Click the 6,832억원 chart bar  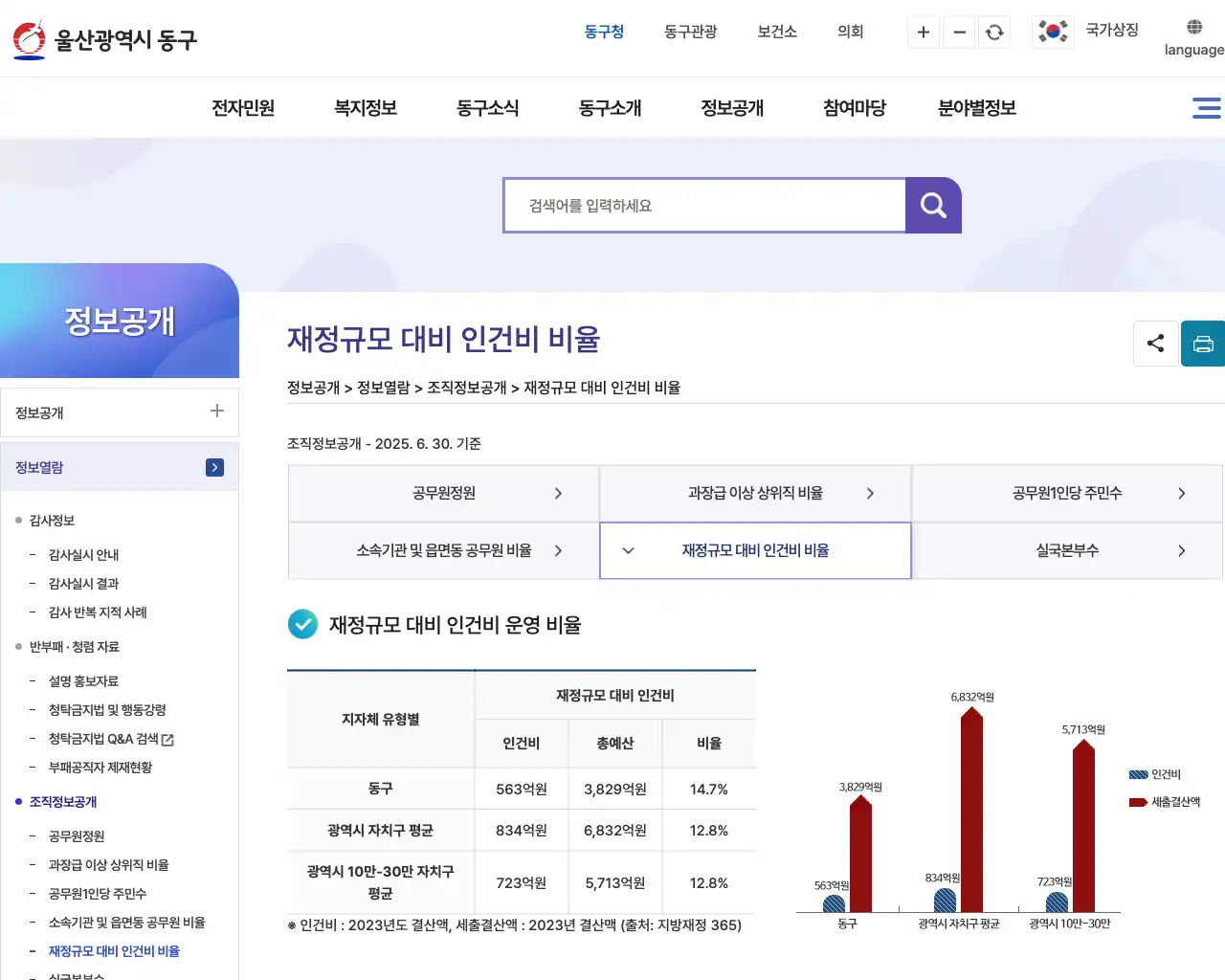pyautogui.click(x=971, y=809)
